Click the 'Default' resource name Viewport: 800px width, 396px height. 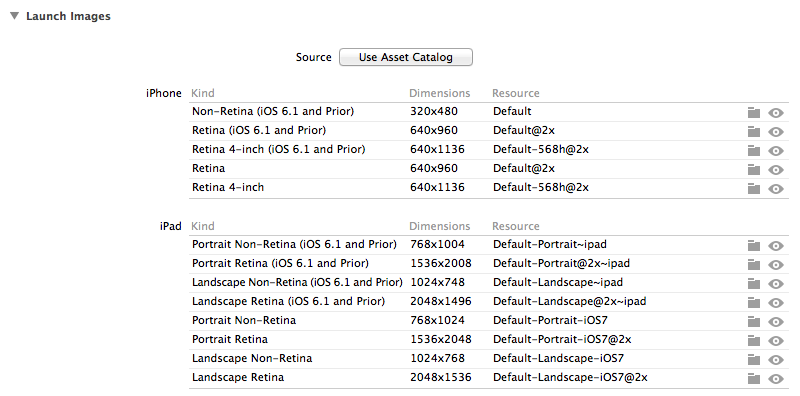(512, 111)
